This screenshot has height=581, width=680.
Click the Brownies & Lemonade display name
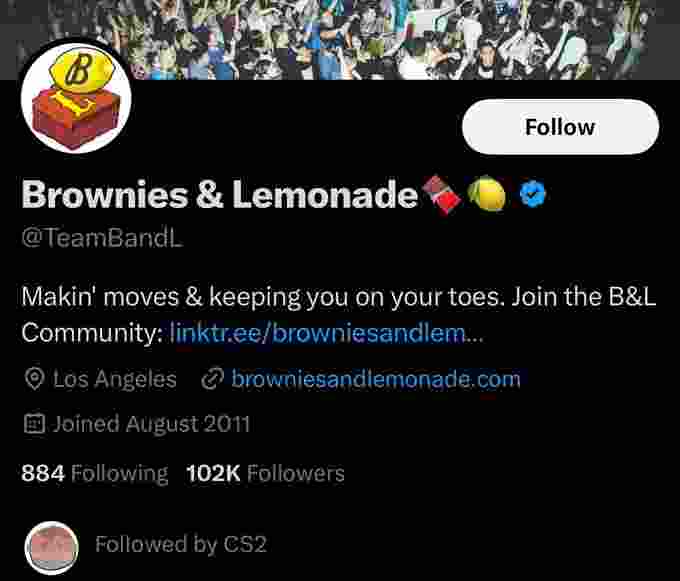pos(219,195)
